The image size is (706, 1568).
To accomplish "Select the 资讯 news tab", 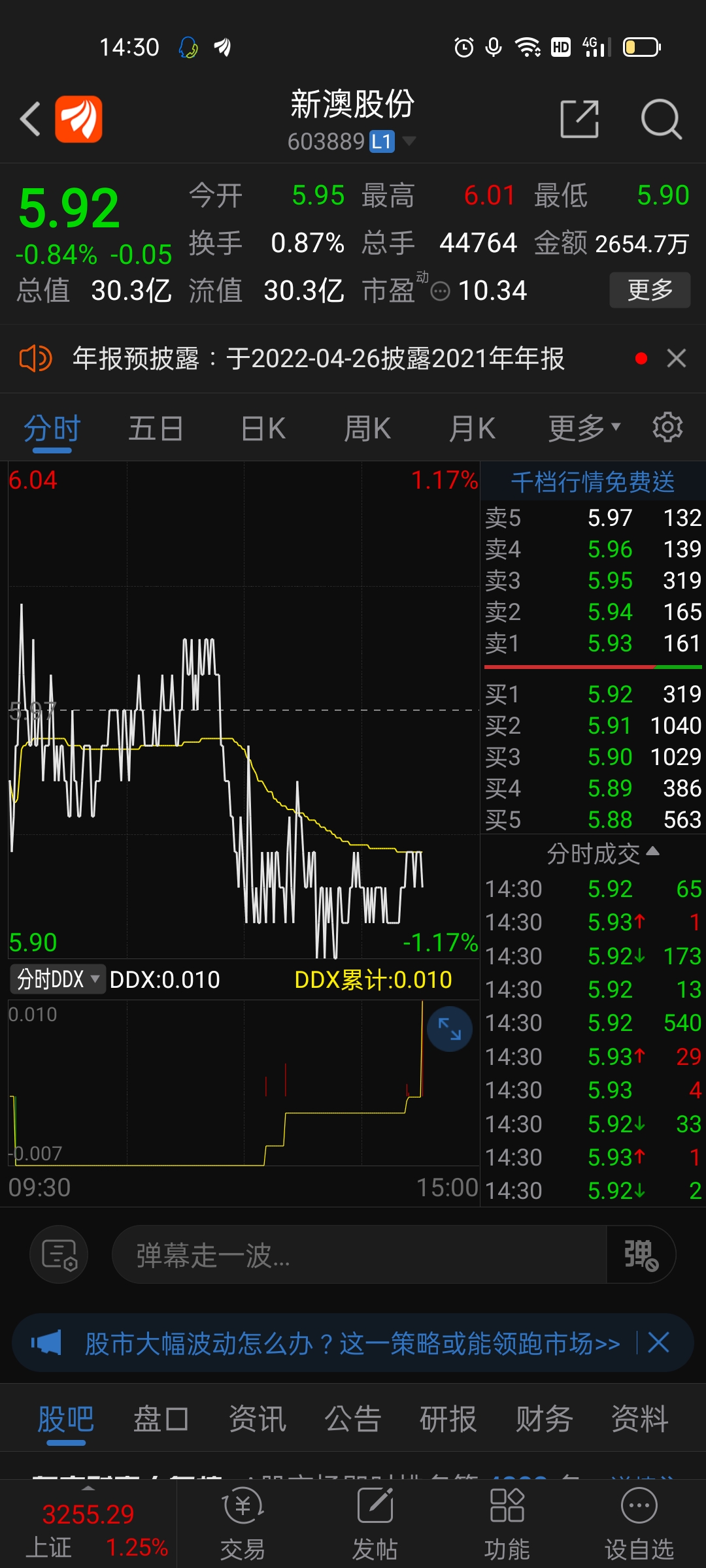I will tap(257, 1419).
